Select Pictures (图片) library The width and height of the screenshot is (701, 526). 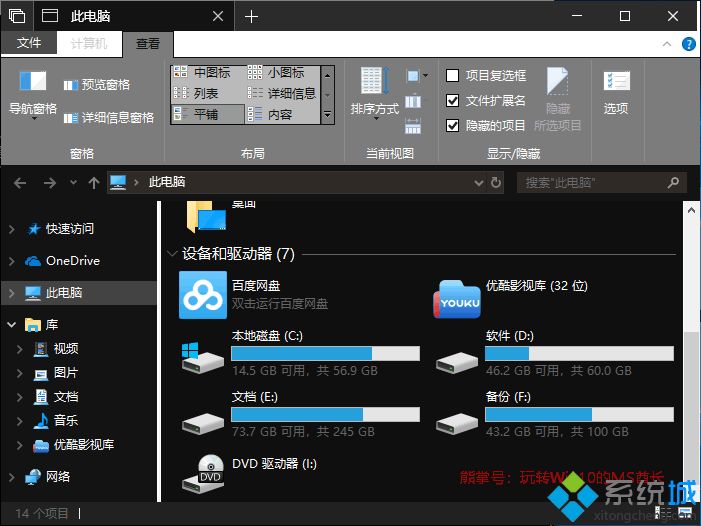[x=56, y=373]
